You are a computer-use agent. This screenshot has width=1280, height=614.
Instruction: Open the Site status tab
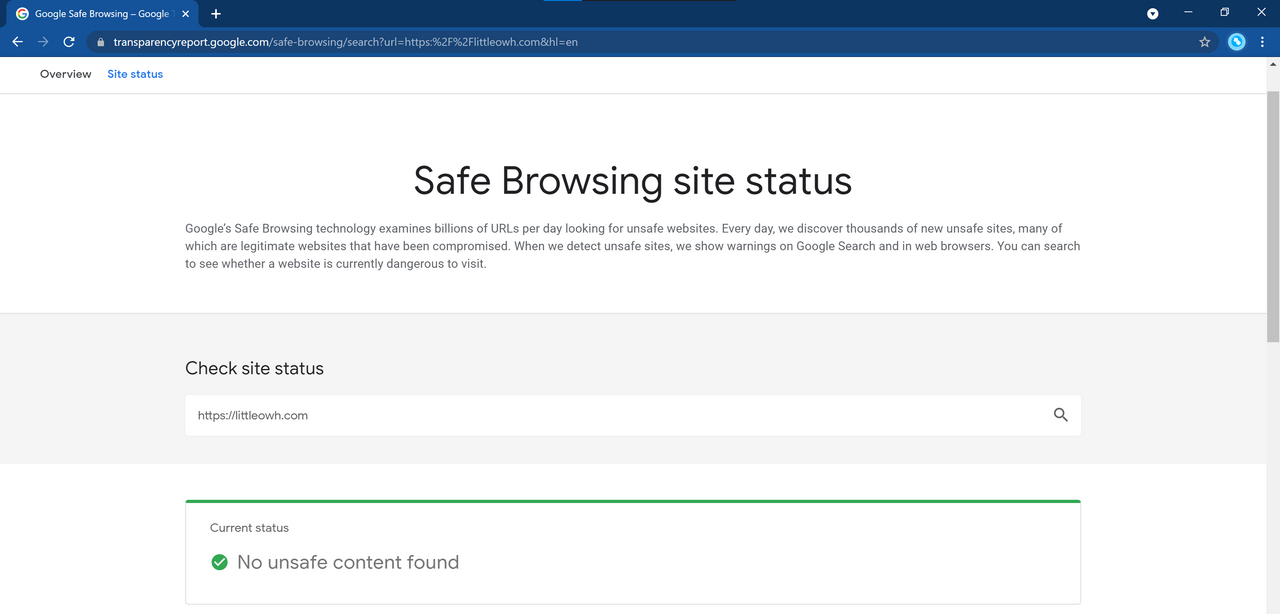point(135,74)
